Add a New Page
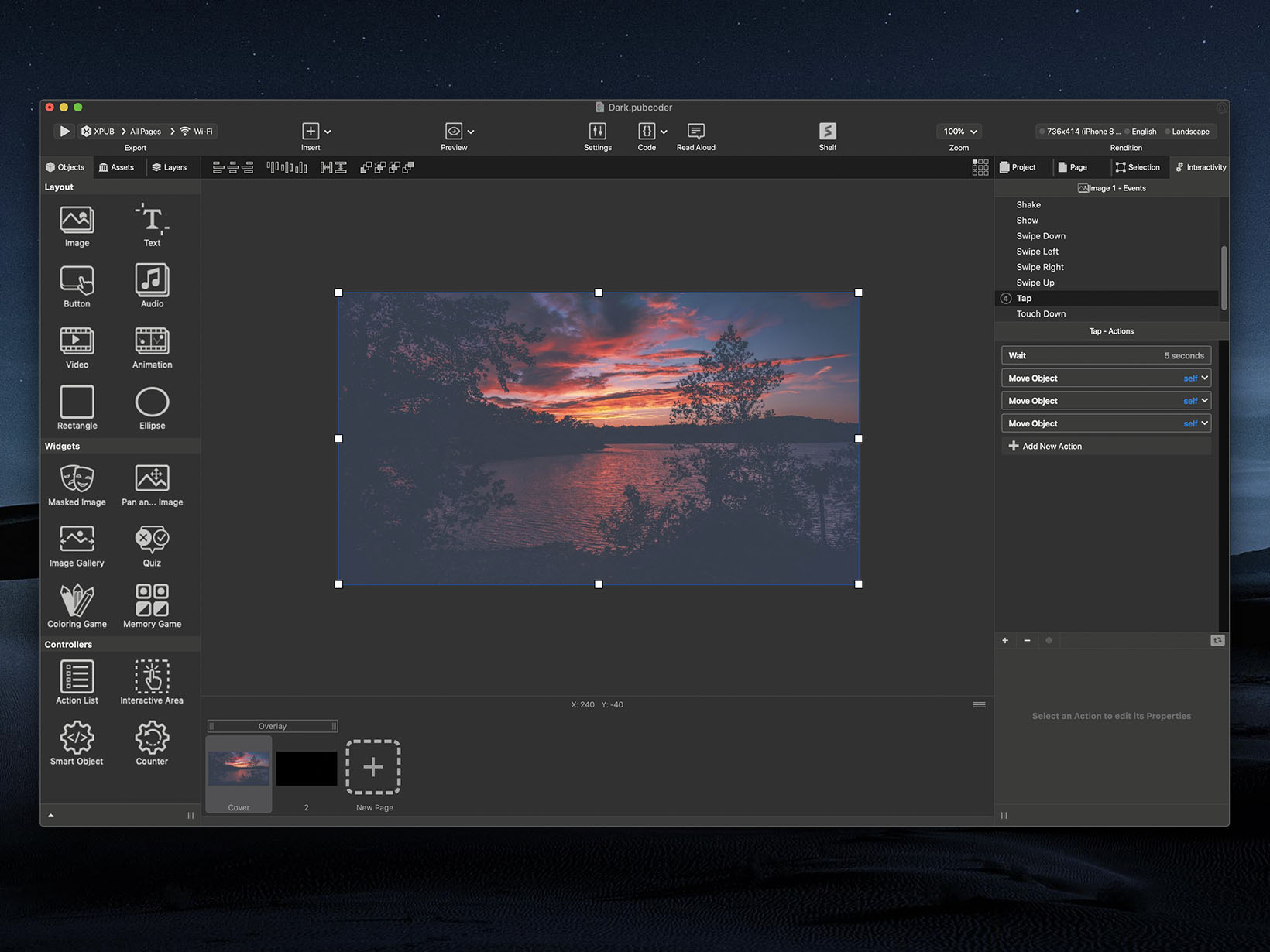 373,767
